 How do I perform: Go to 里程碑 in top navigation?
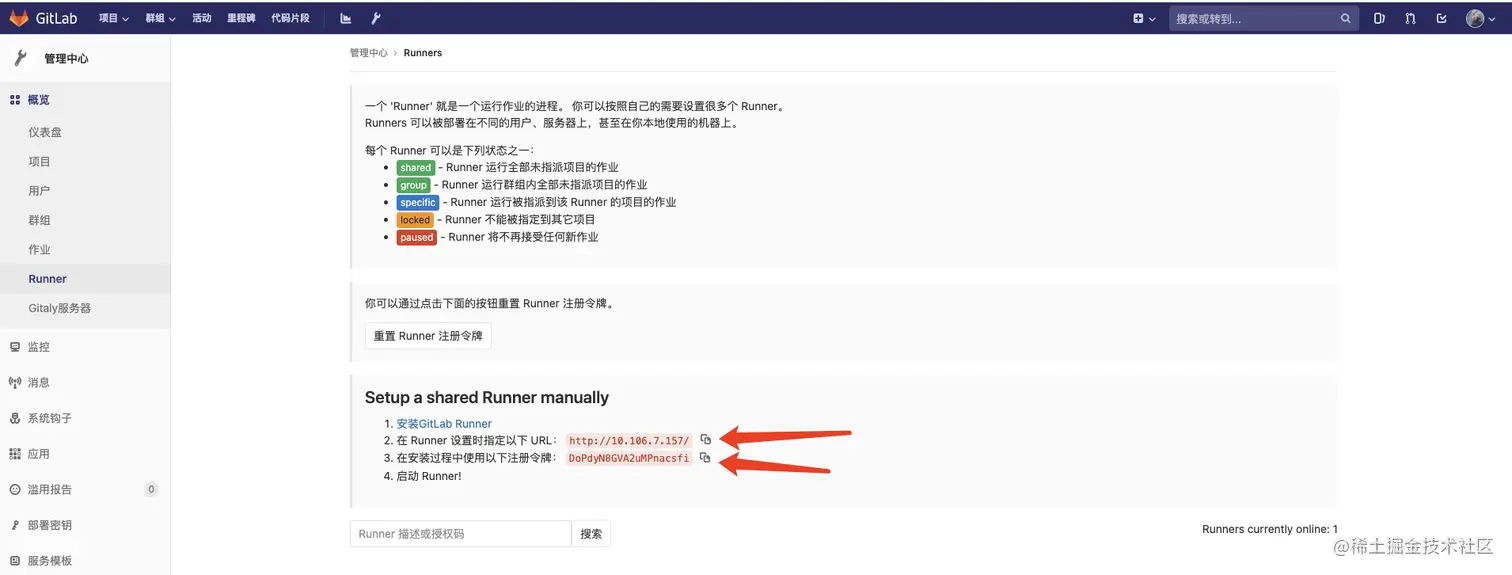(x=241, y=18)
